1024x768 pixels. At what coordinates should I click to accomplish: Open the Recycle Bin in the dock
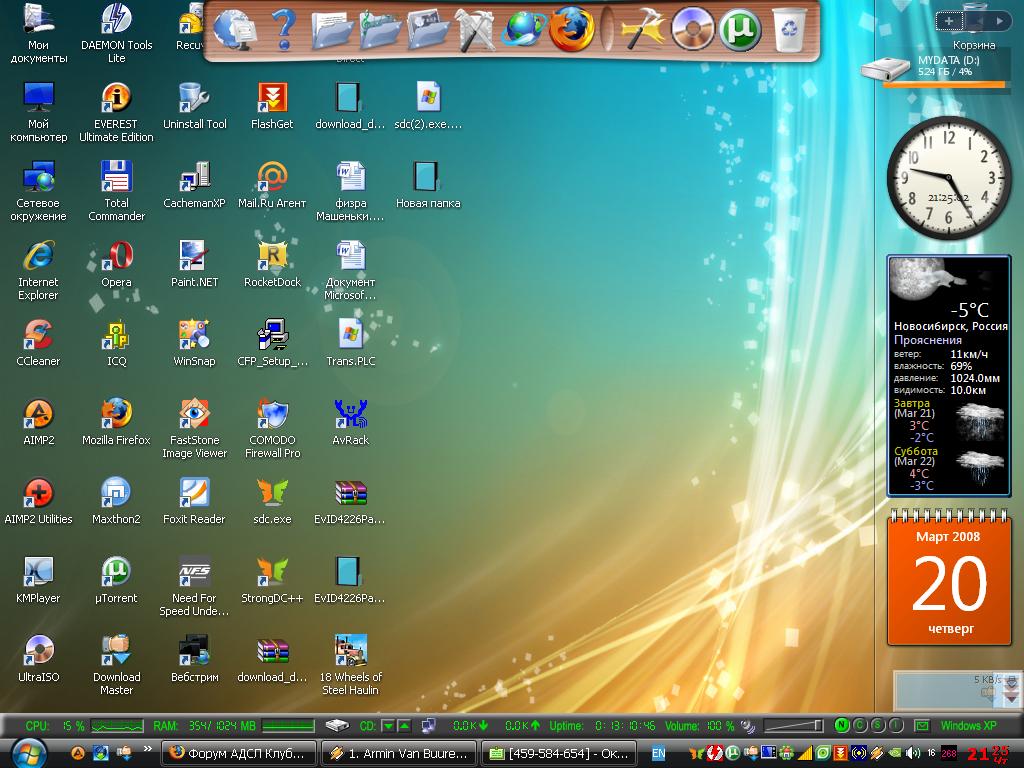click(x=790, y=29)
